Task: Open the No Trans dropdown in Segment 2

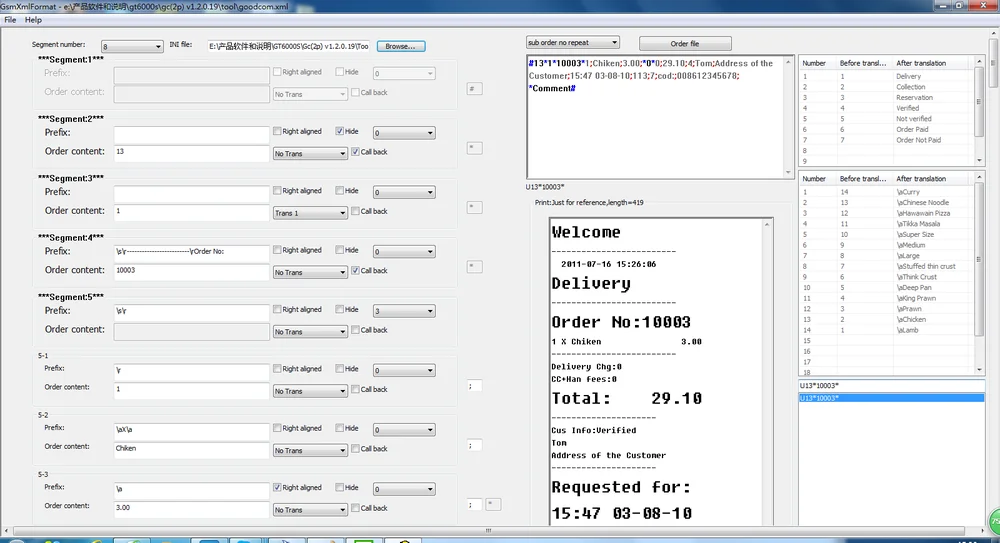Action: tap(310, 154)
